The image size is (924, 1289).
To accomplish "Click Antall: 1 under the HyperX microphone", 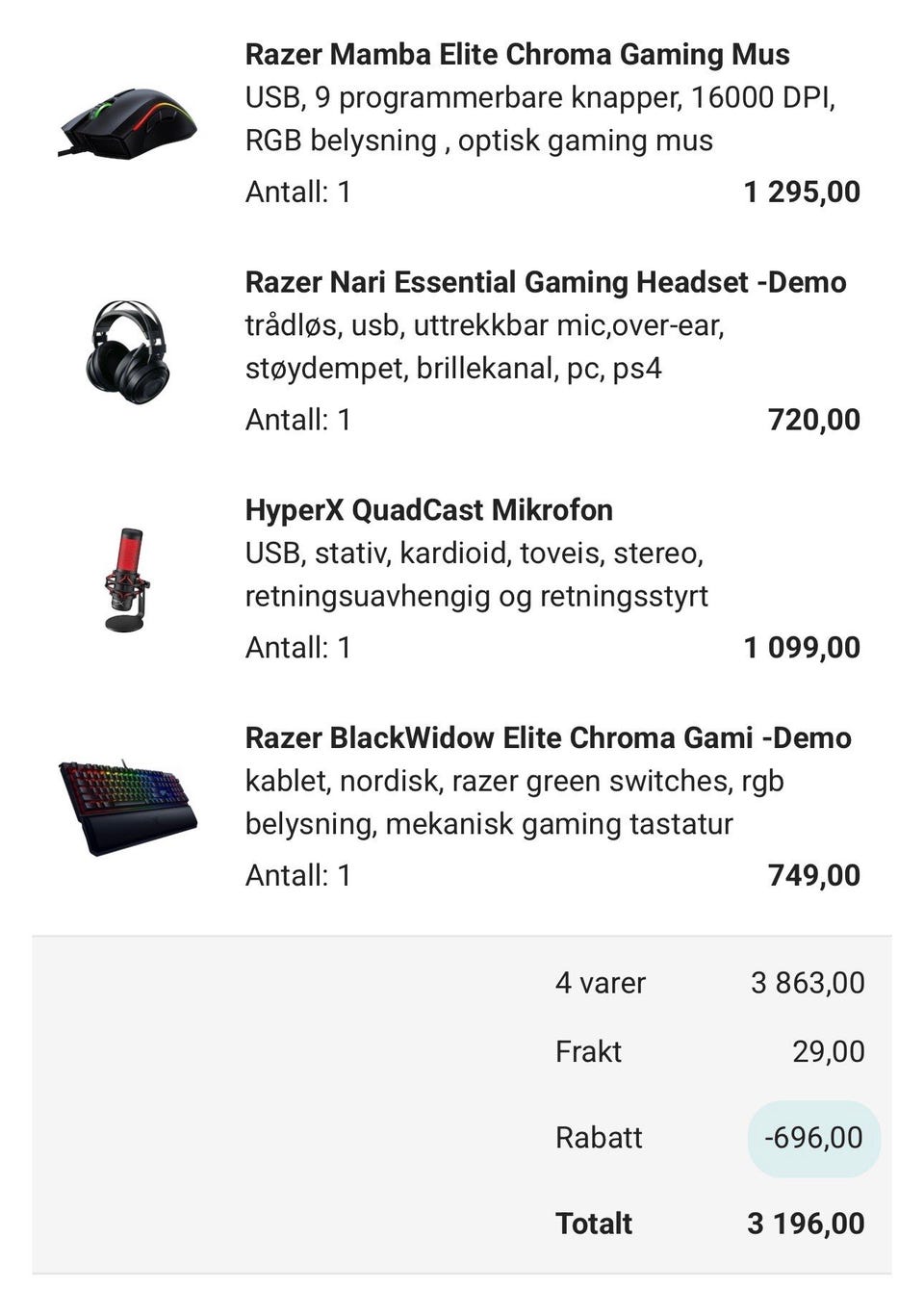I will tap(297, 648).
